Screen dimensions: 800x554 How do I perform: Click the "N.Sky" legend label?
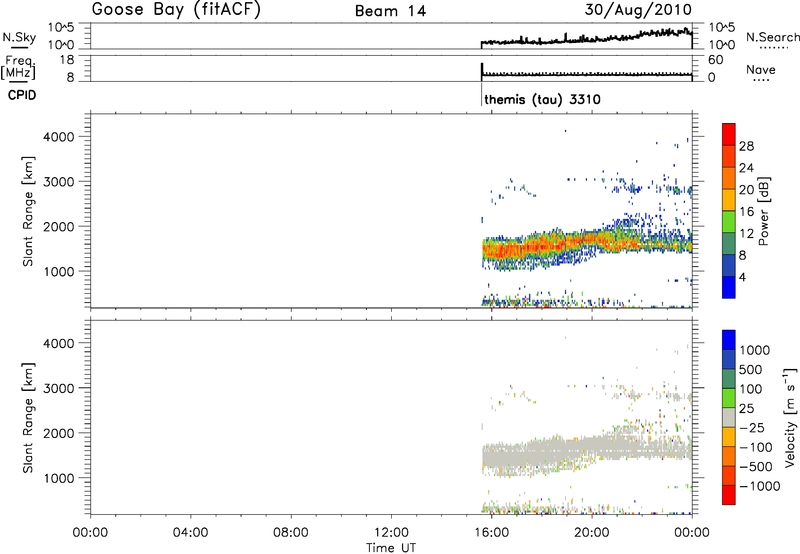pyautogui.click(x=19, y=37)
